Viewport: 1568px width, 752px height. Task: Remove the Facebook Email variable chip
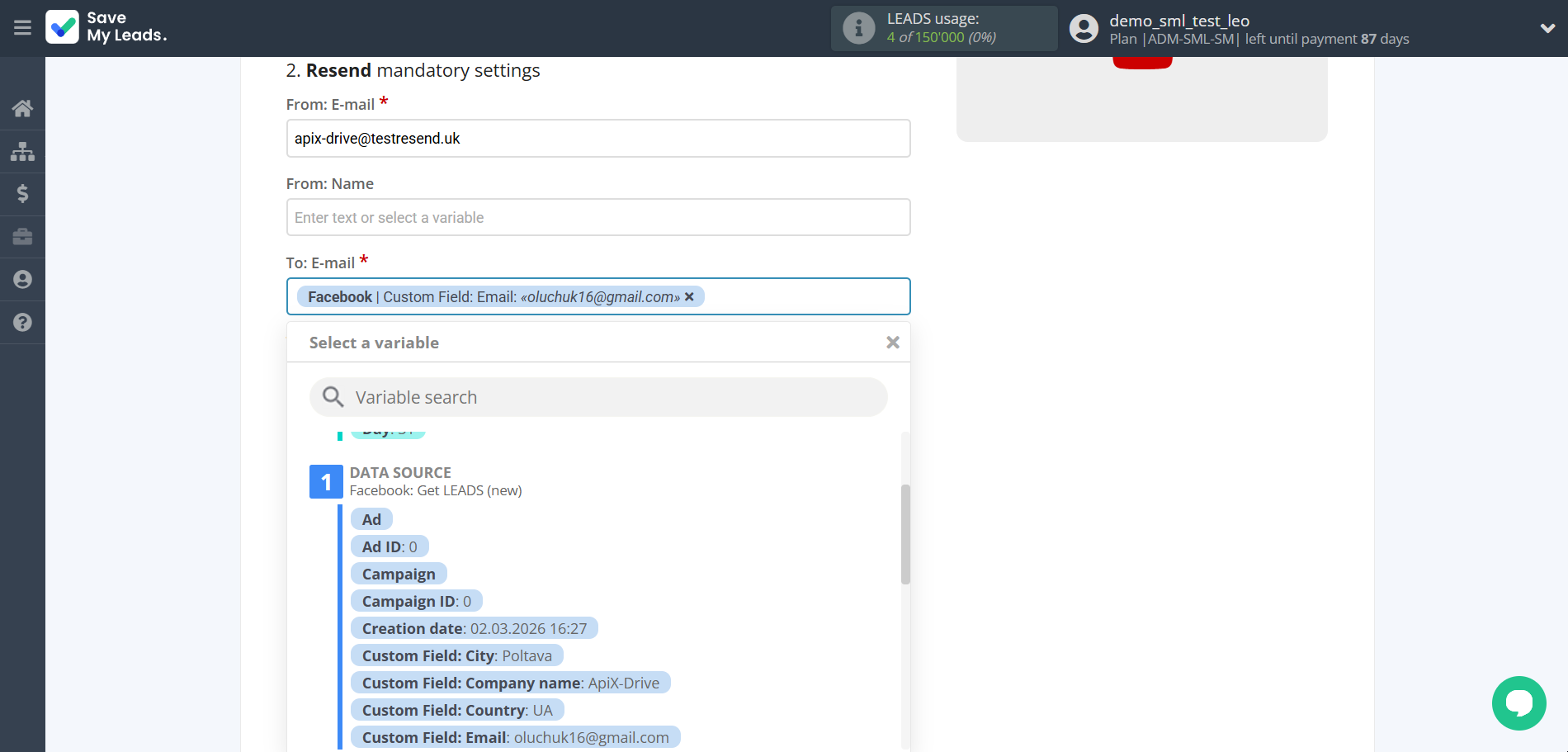pos(690,296)
